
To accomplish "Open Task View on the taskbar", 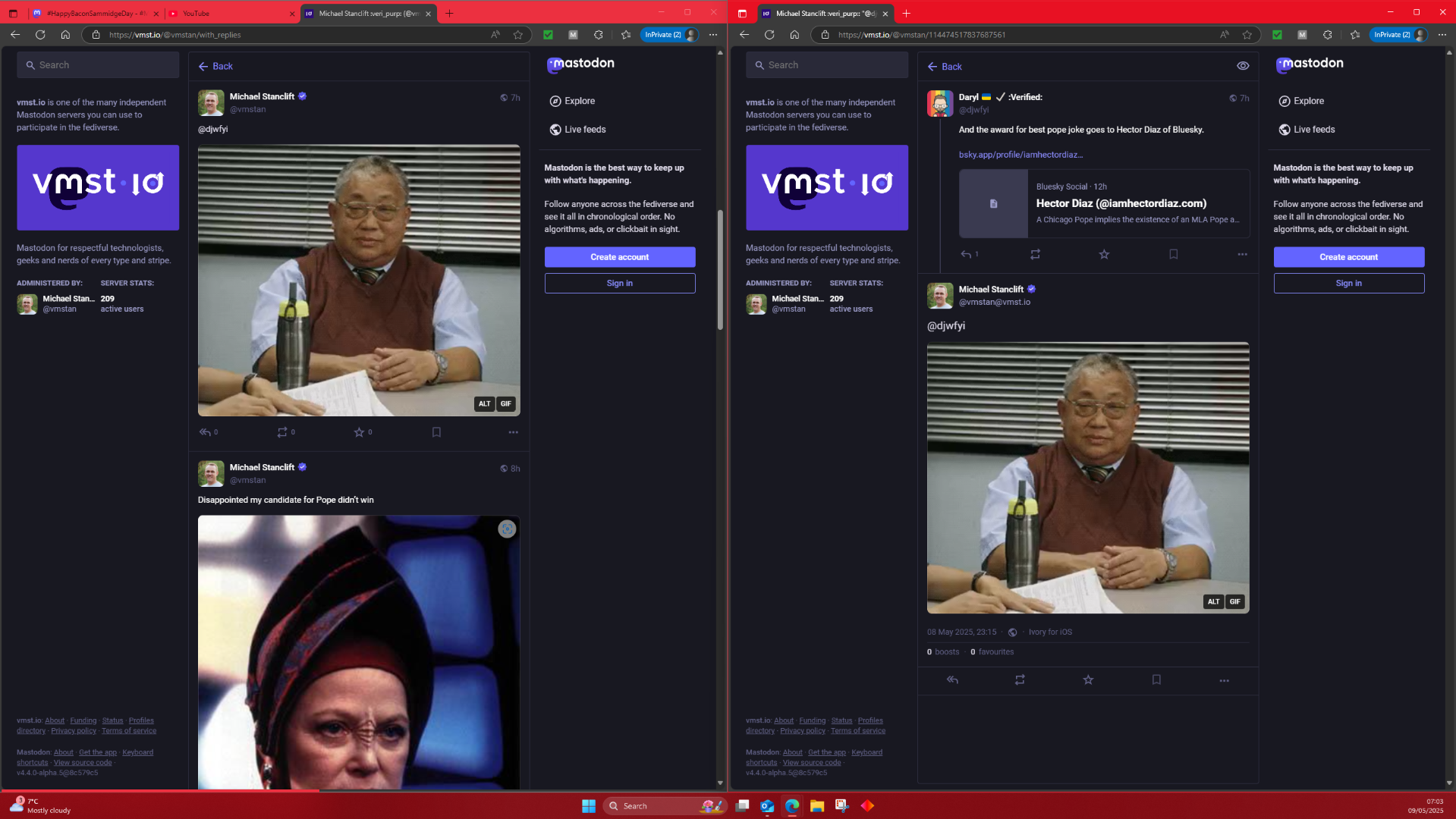I will point(742,806).
